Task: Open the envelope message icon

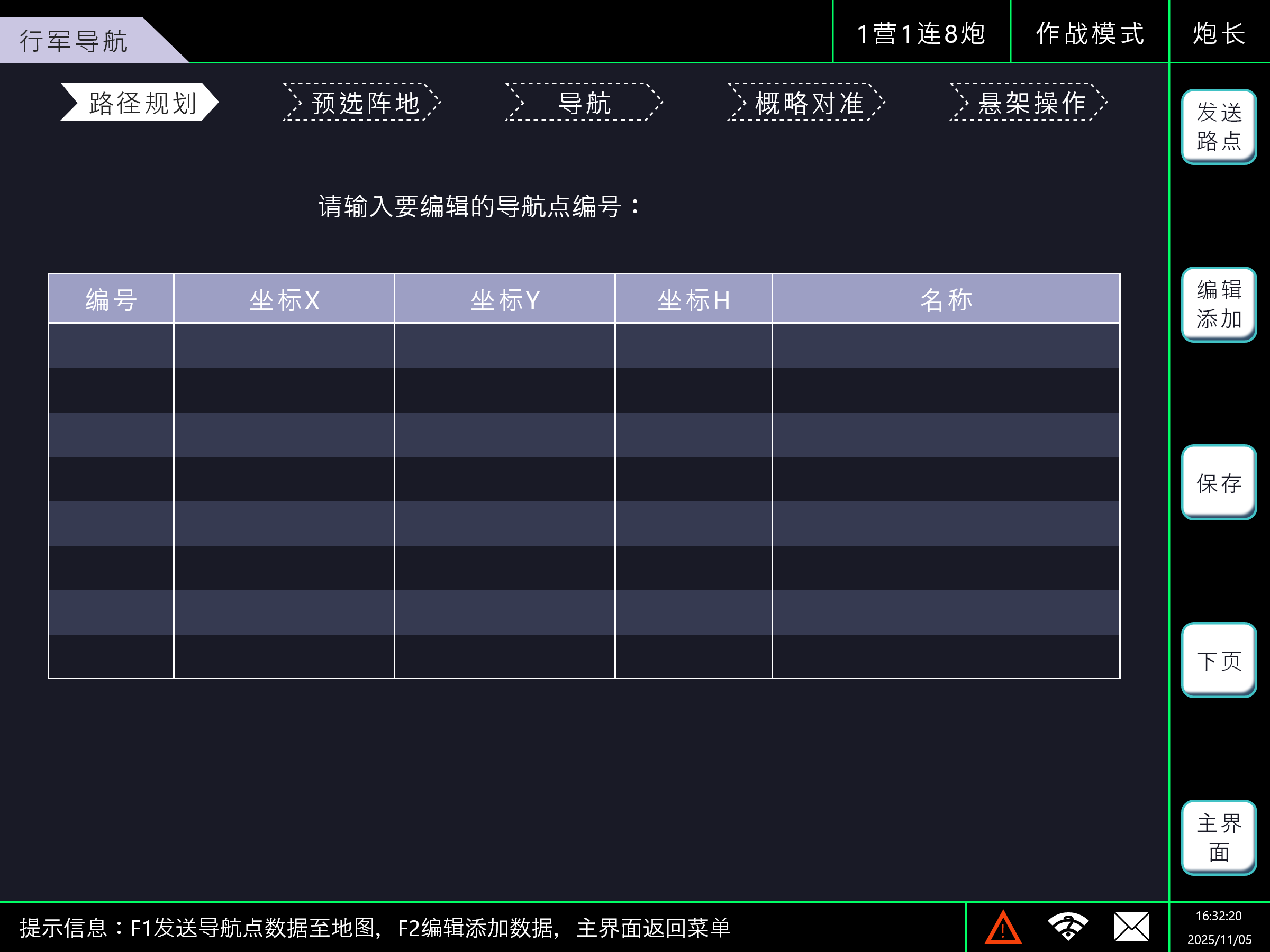Action: [x=1132, y=927]
